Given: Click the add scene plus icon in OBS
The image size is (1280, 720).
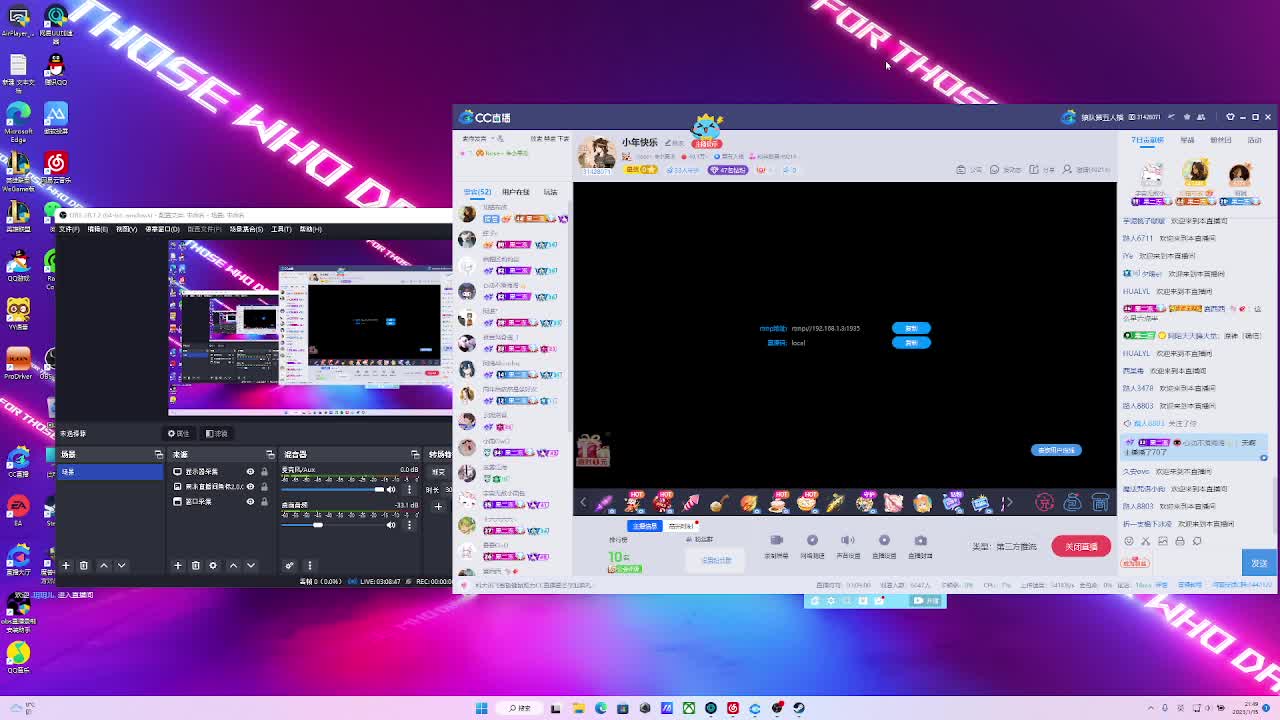Looking at the screenshot, I should [x=66, y=566].
